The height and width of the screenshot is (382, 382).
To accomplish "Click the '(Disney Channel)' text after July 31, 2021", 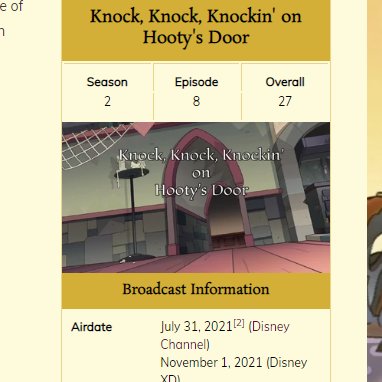I will pyautogui.click(x=225, y=335).
